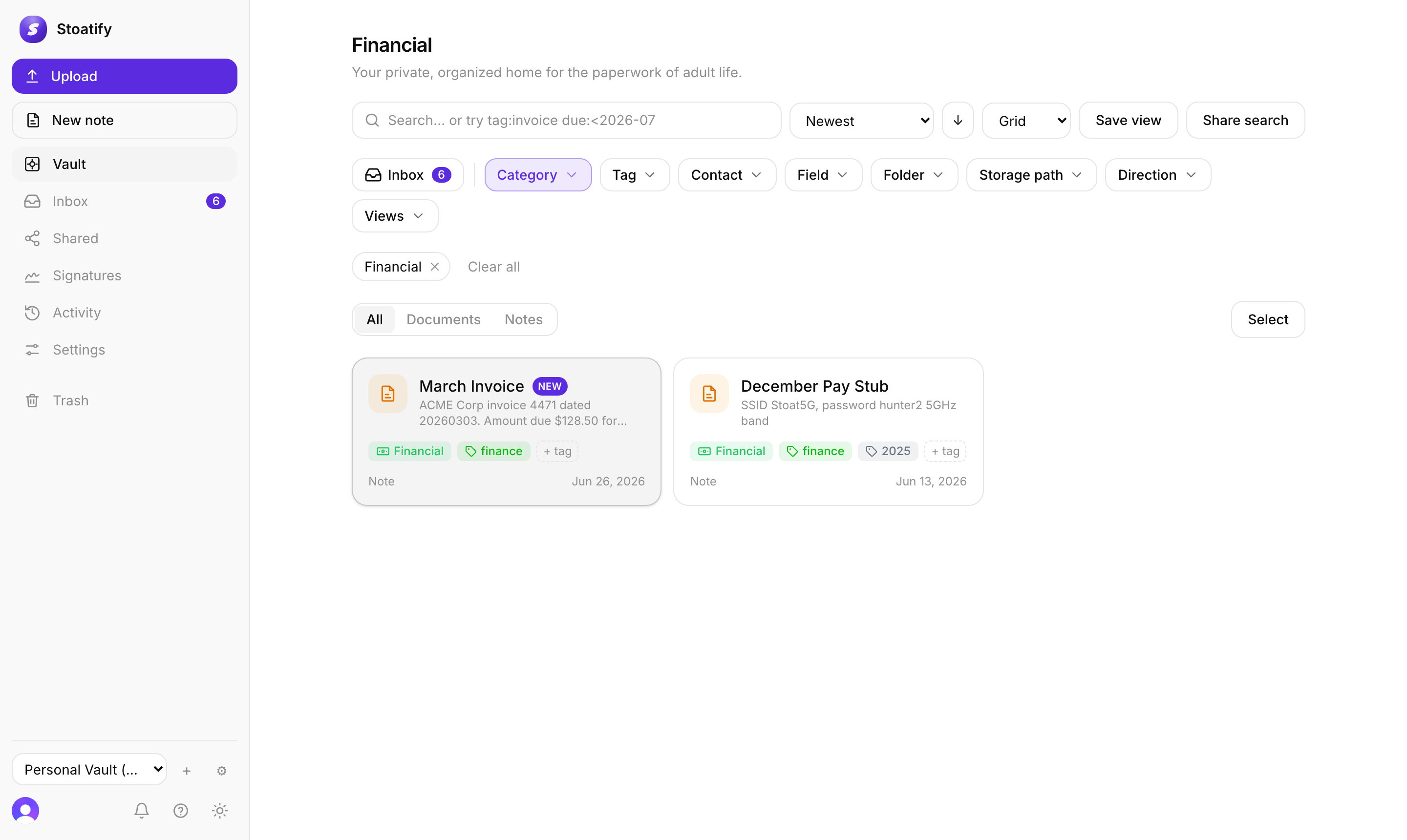Open the help question mark icon
Viewport: 1407px width, 840px height.
tap(181, 811)
